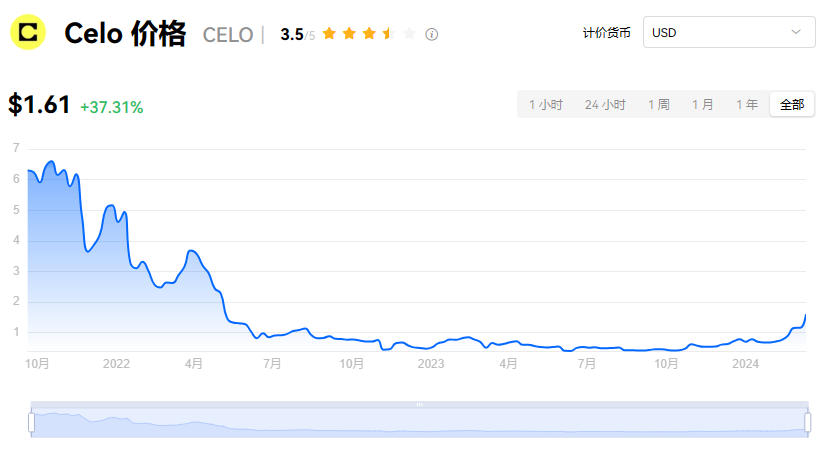Click the CELO ticker symbol text
This screenshot has width=817, height=450.
point(228,35)
